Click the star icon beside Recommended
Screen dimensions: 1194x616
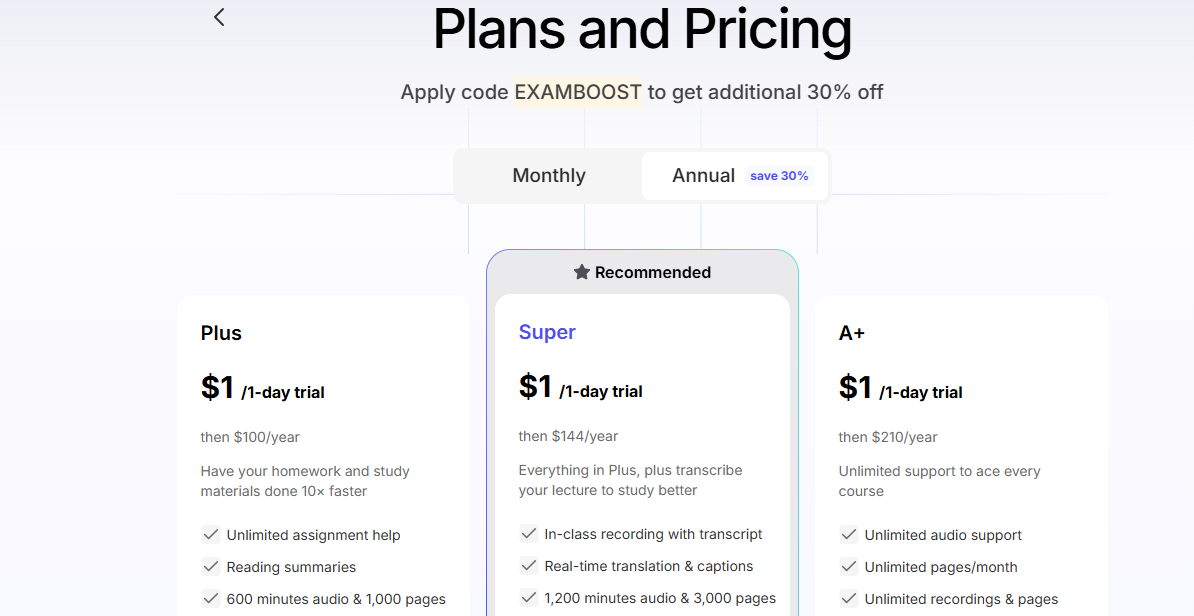582,272
